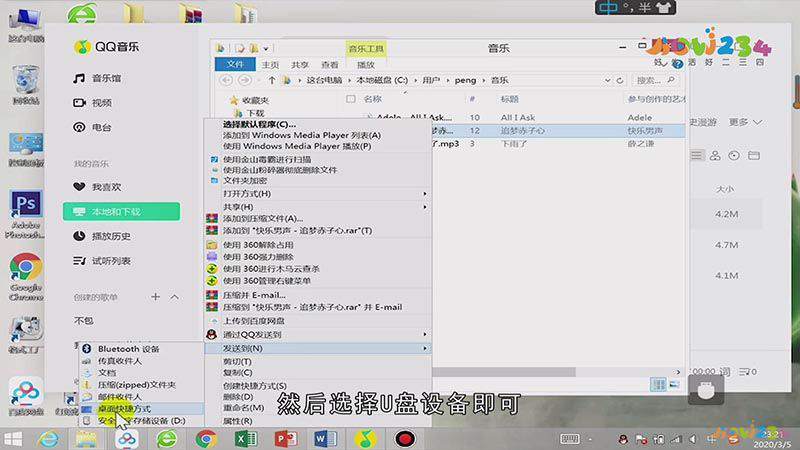The height and width of the screenshot is (450, 800).
Task: Choose 添加到 Windows Media Player 列表(A)
Action: [302, 135]
